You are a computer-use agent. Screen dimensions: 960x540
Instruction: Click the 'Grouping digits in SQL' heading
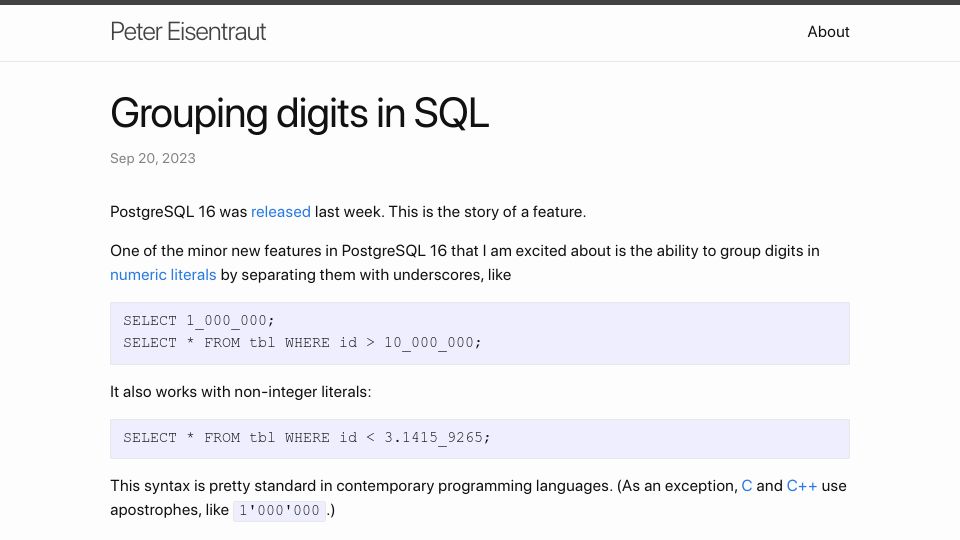click(x=299, y=113)
